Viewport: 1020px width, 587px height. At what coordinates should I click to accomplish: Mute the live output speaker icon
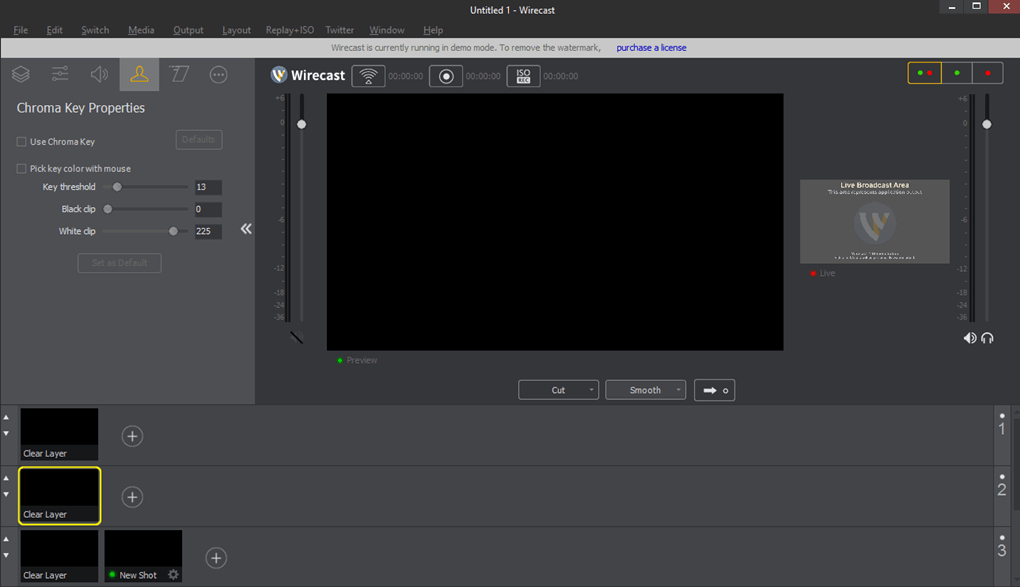click(x=969, y=338)
